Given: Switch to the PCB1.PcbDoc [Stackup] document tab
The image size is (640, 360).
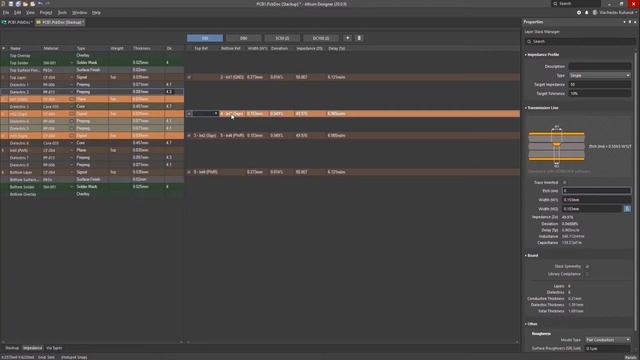Looking at the screenshot, I should coord(60,22).
